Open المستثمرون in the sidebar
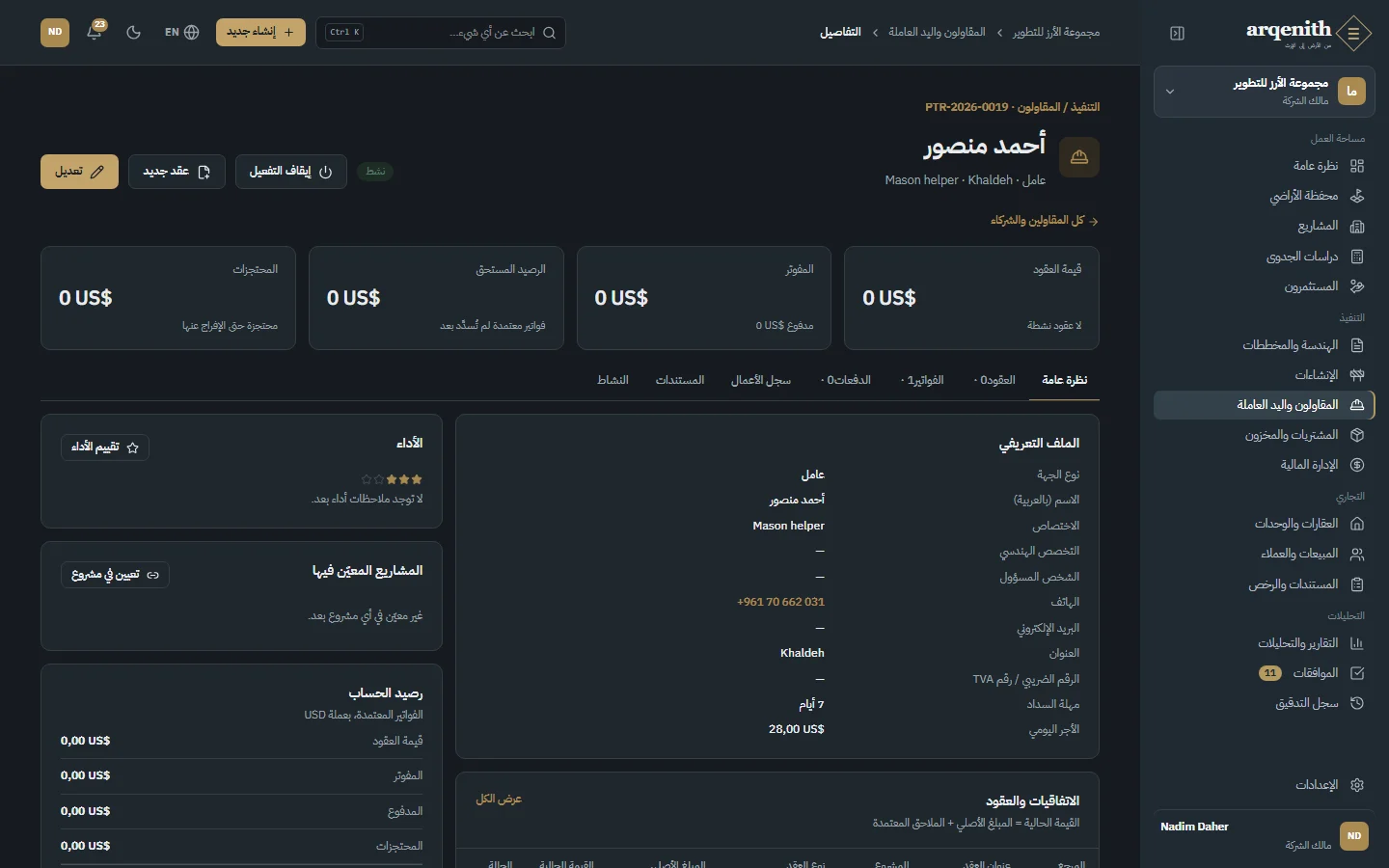1389x868 pixels. click(1264, 286)
